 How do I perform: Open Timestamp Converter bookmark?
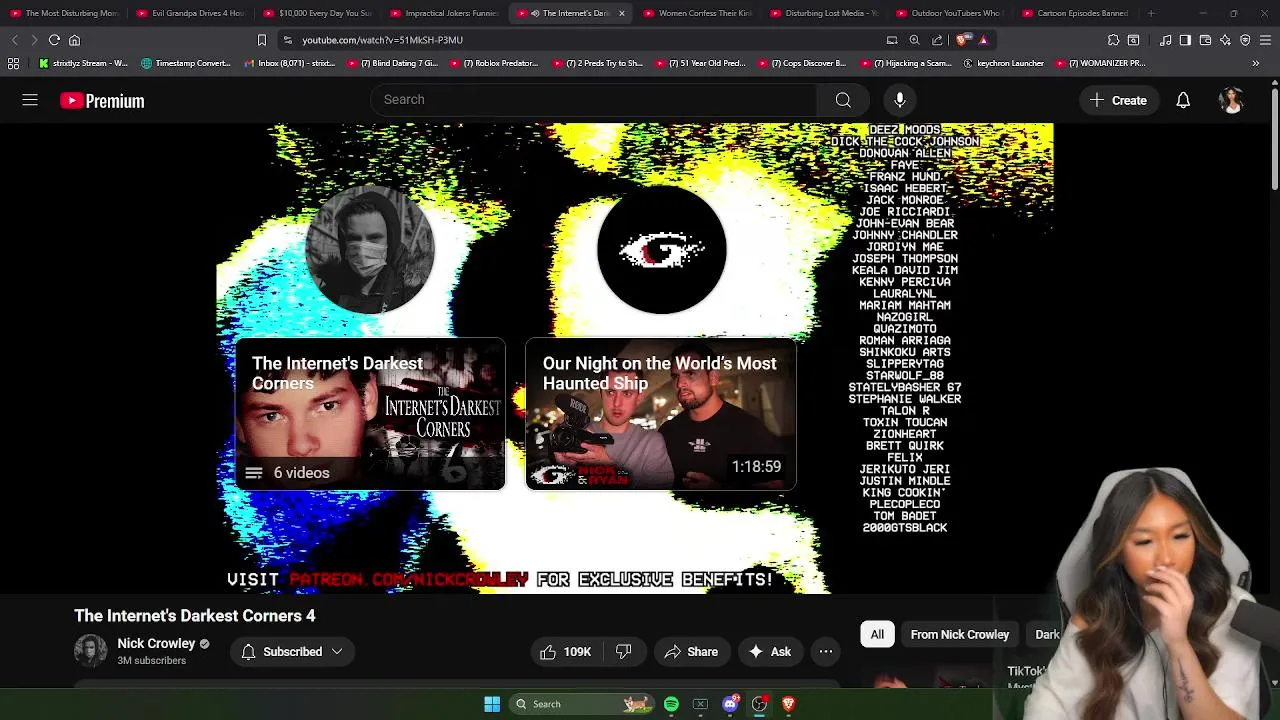pyautogui.click(x=187, y=63)
